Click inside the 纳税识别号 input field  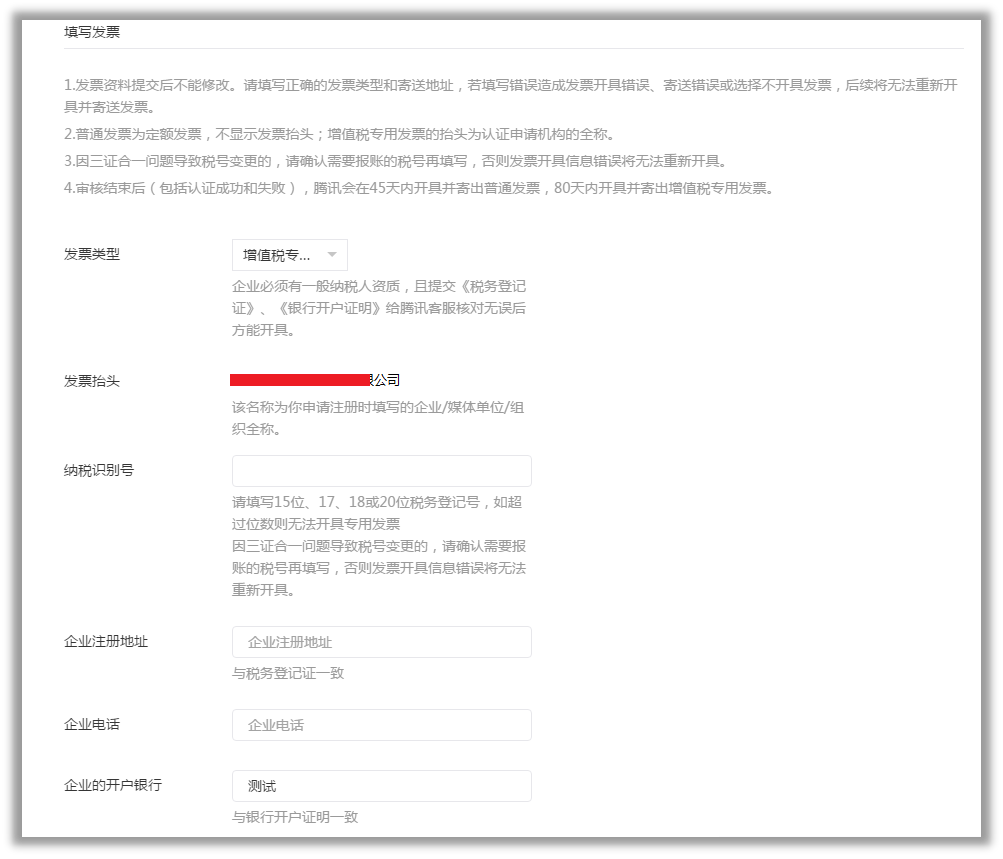click(380, 470)
